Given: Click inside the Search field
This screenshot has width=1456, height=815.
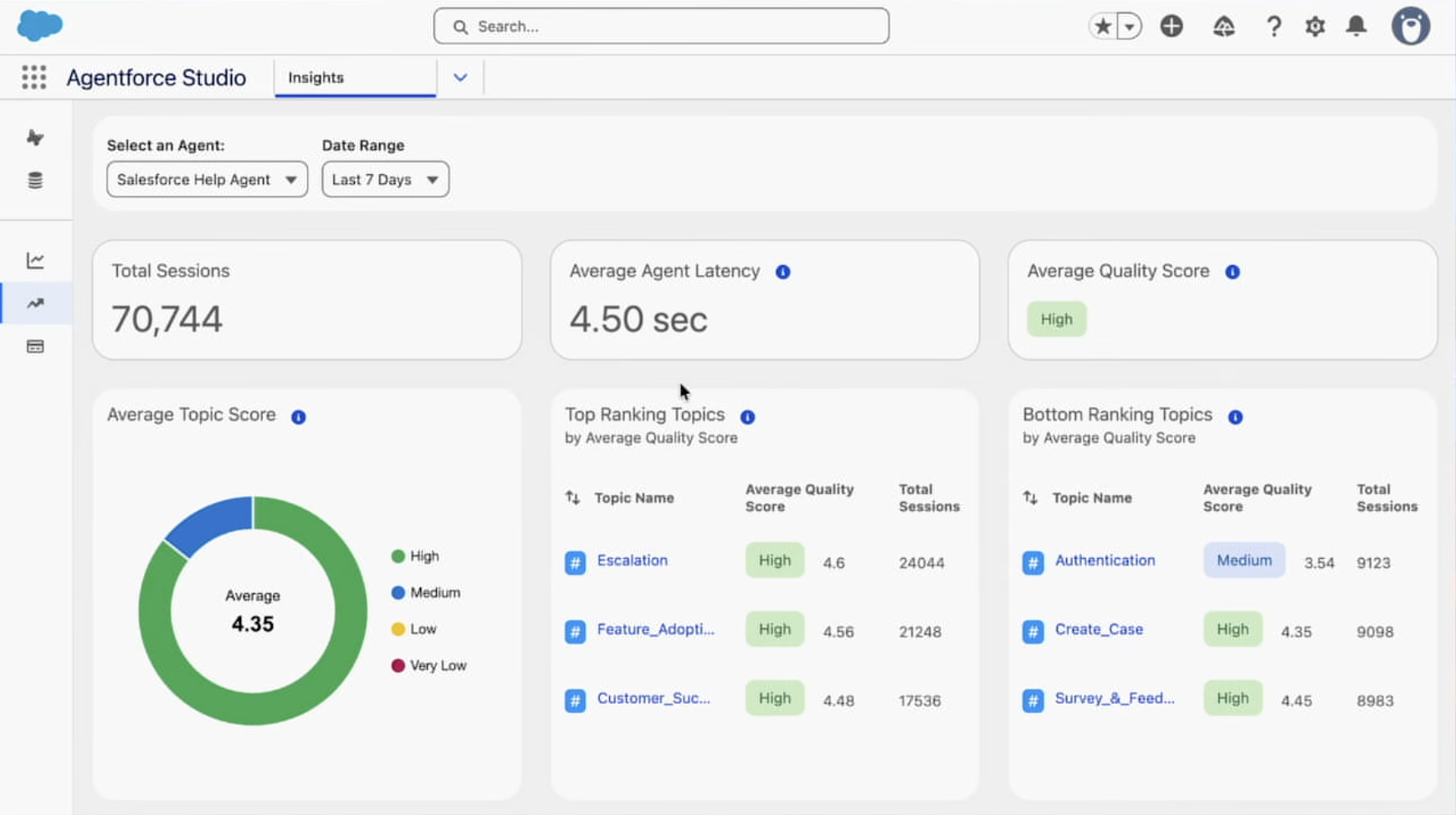Looking at the screenshot, I should [x=661, y=26].
